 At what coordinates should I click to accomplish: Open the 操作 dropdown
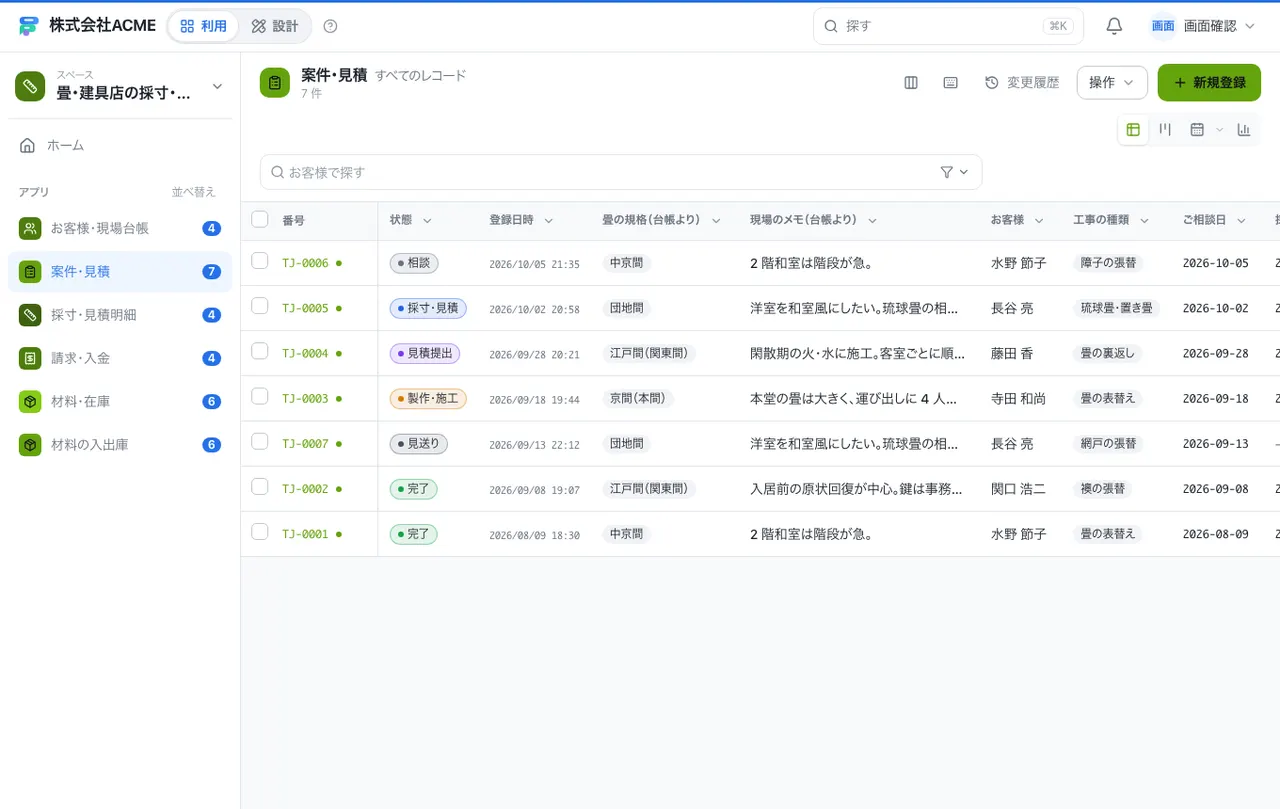click(x=1112, y=83)
